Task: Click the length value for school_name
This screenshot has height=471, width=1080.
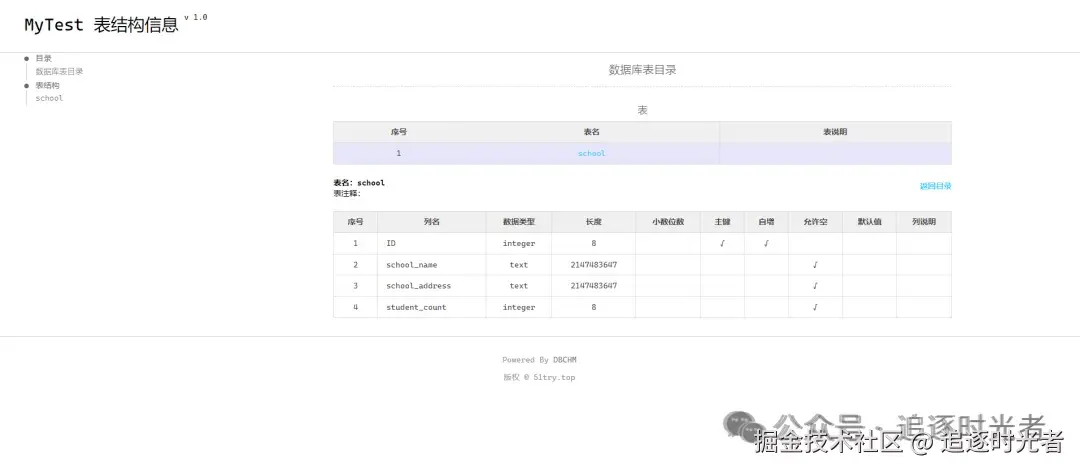Action: coord(594,265)
